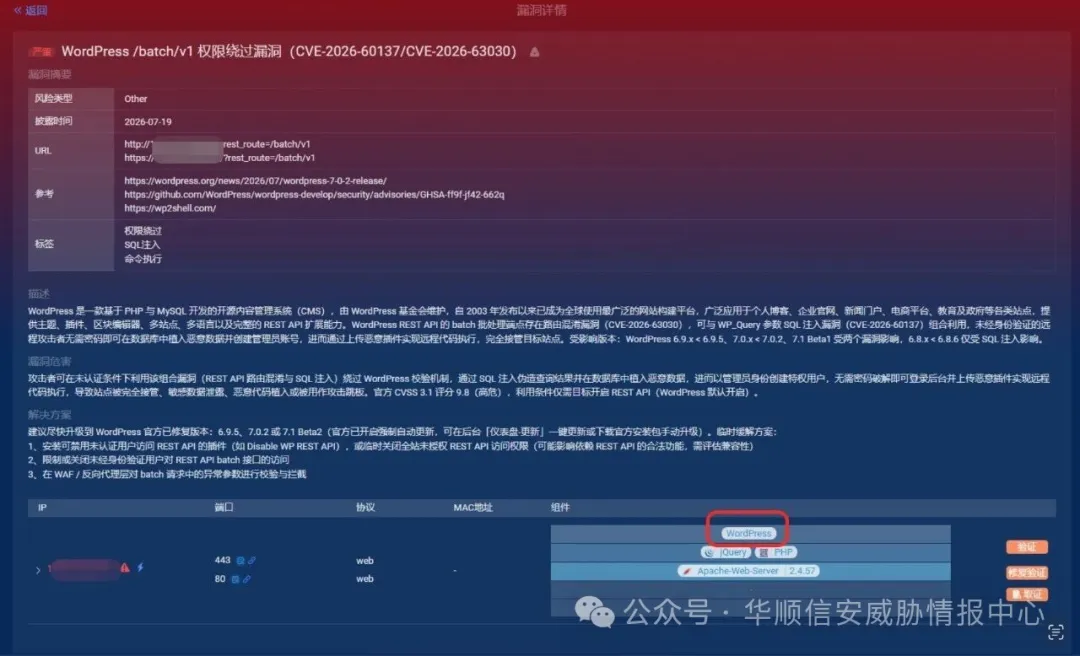Open the link icon beside port 80

coord(247,580)
